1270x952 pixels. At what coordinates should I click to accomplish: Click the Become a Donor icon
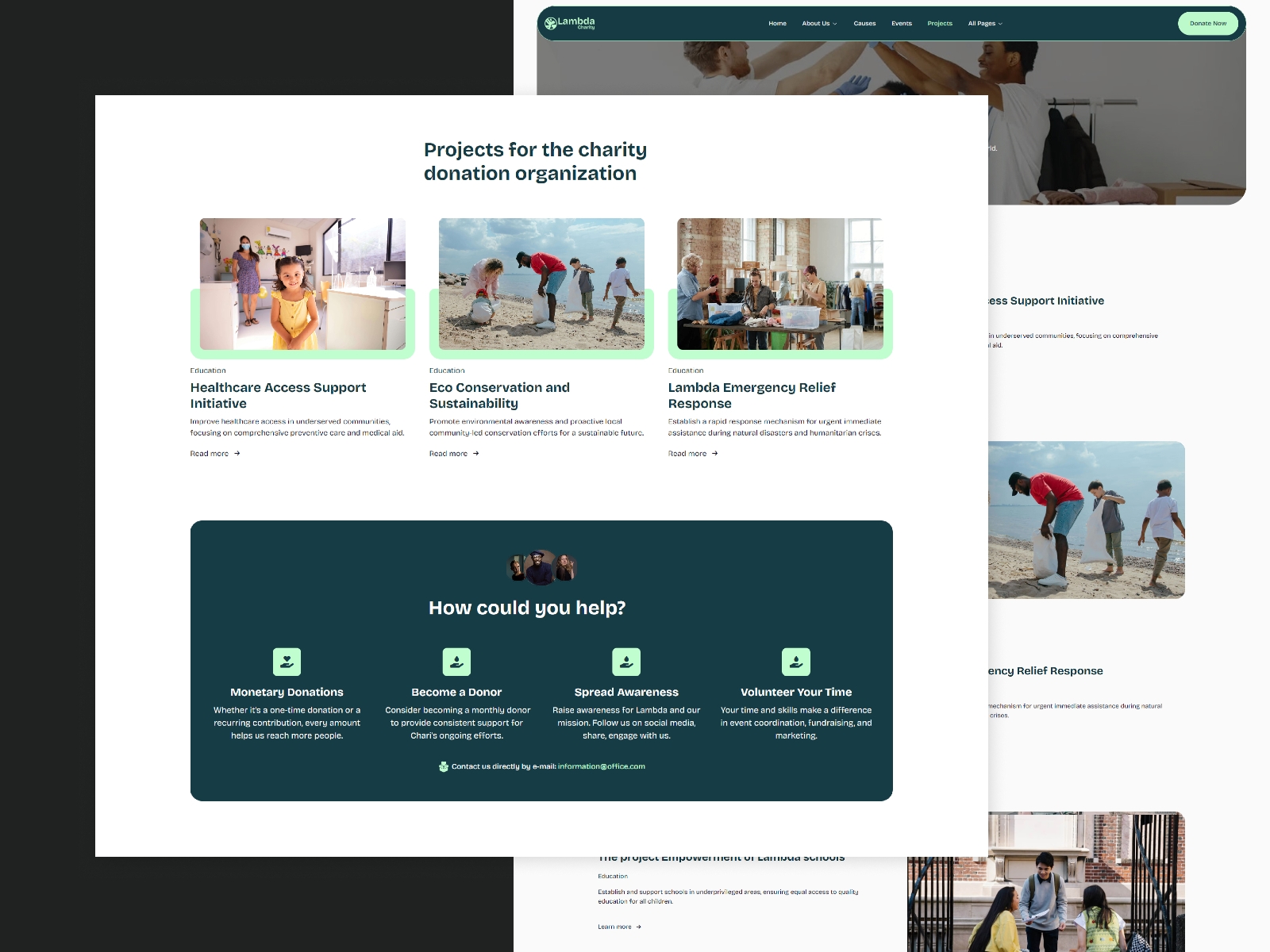pos(456,662)
